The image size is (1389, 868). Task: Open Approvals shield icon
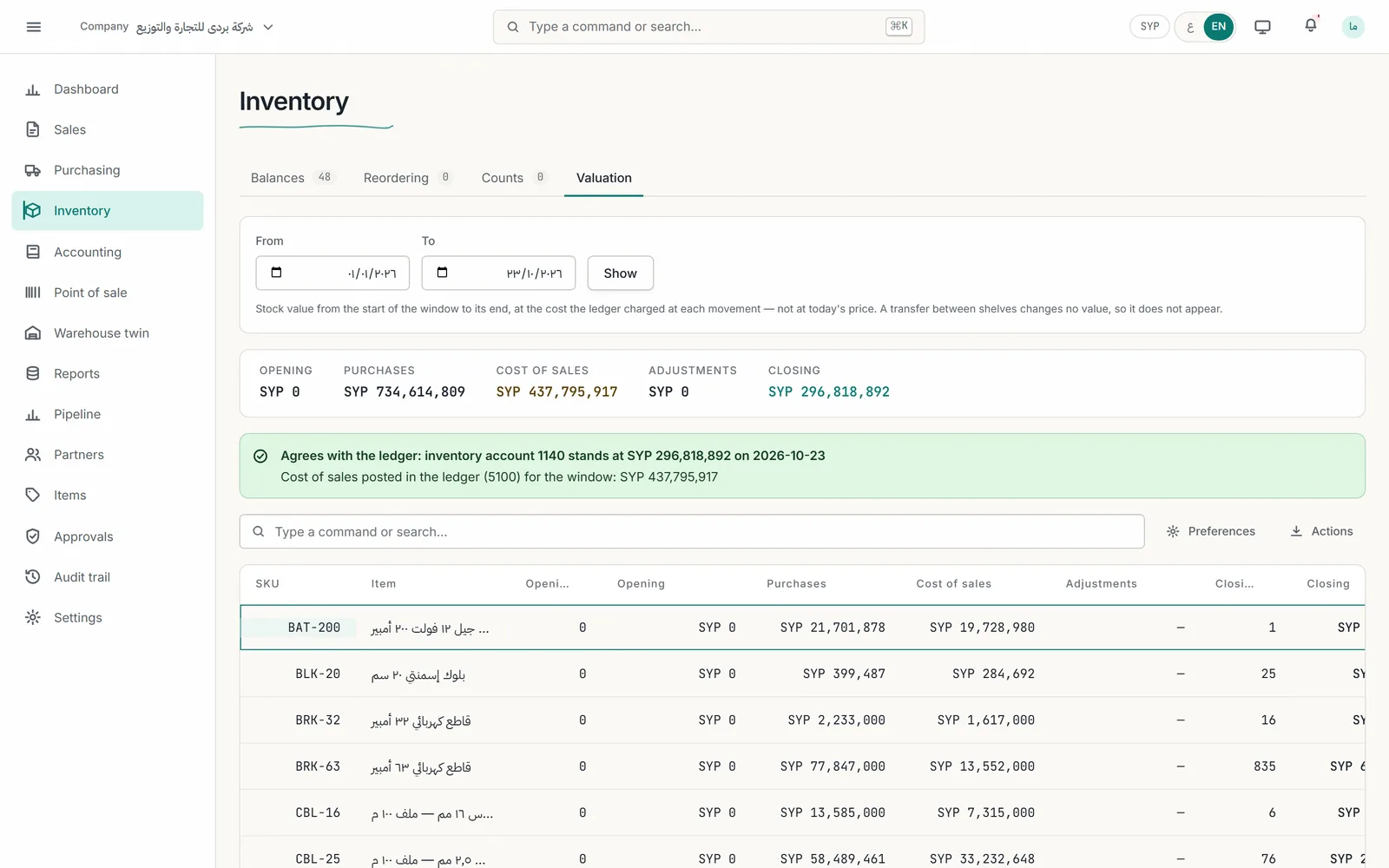pyautogui.click(x=33, y=536)
